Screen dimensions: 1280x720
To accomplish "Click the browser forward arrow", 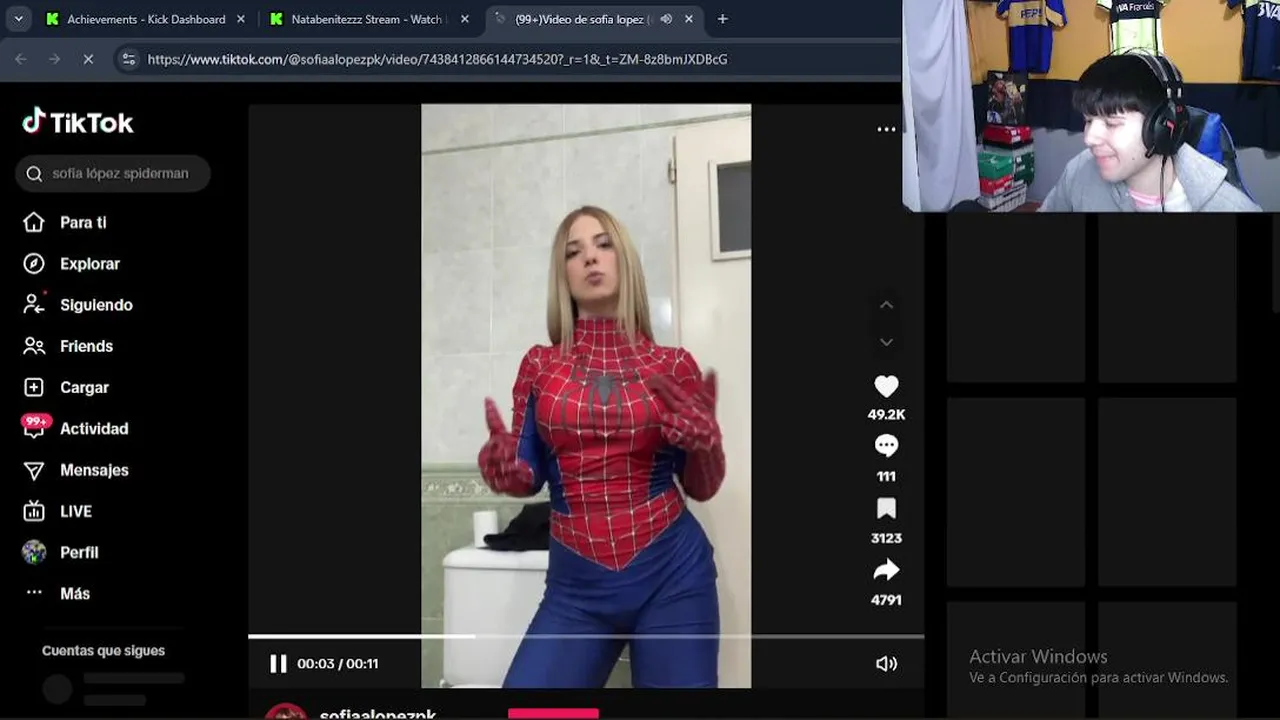I will tap(55, 59).
